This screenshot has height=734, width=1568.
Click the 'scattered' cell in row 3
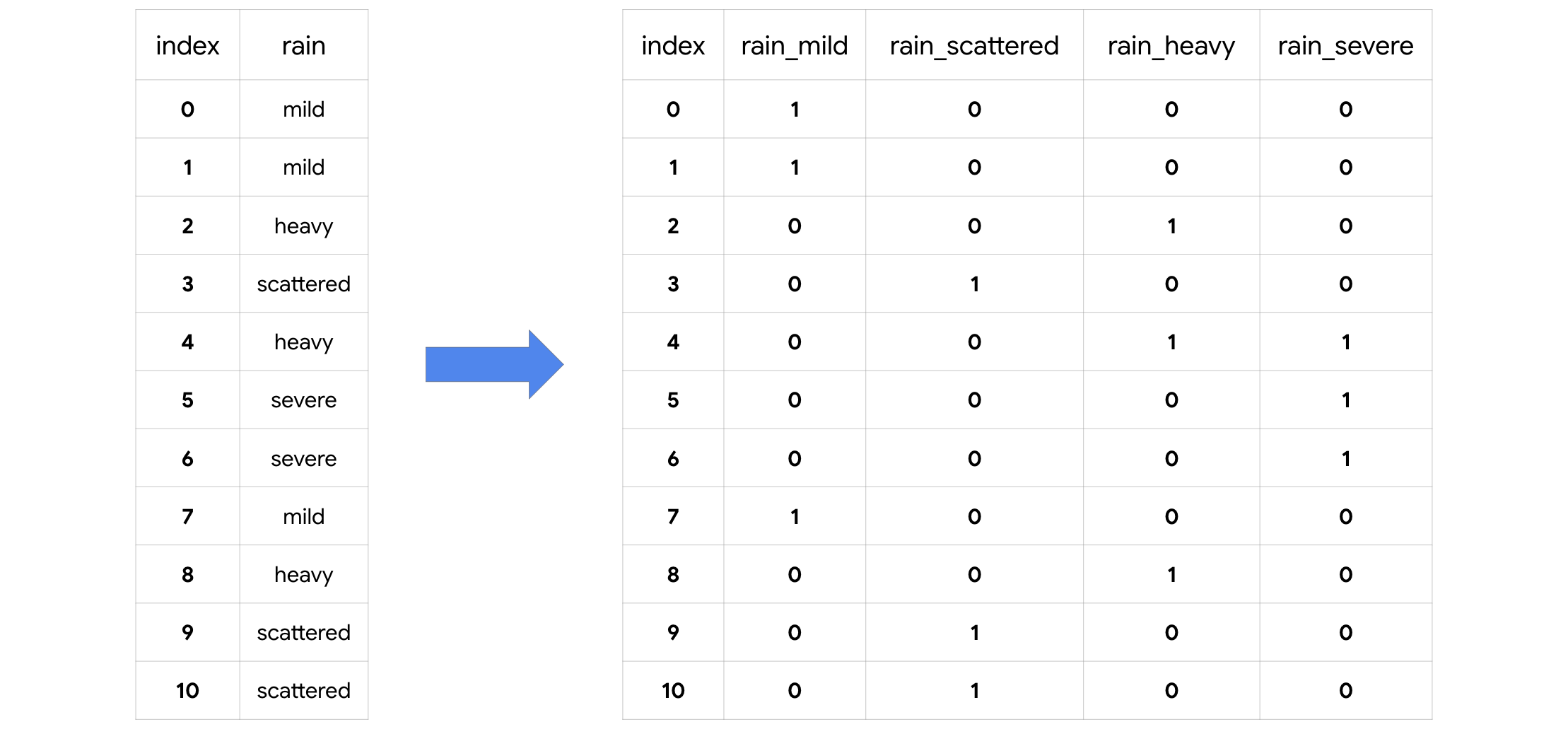tap(303, 284)
